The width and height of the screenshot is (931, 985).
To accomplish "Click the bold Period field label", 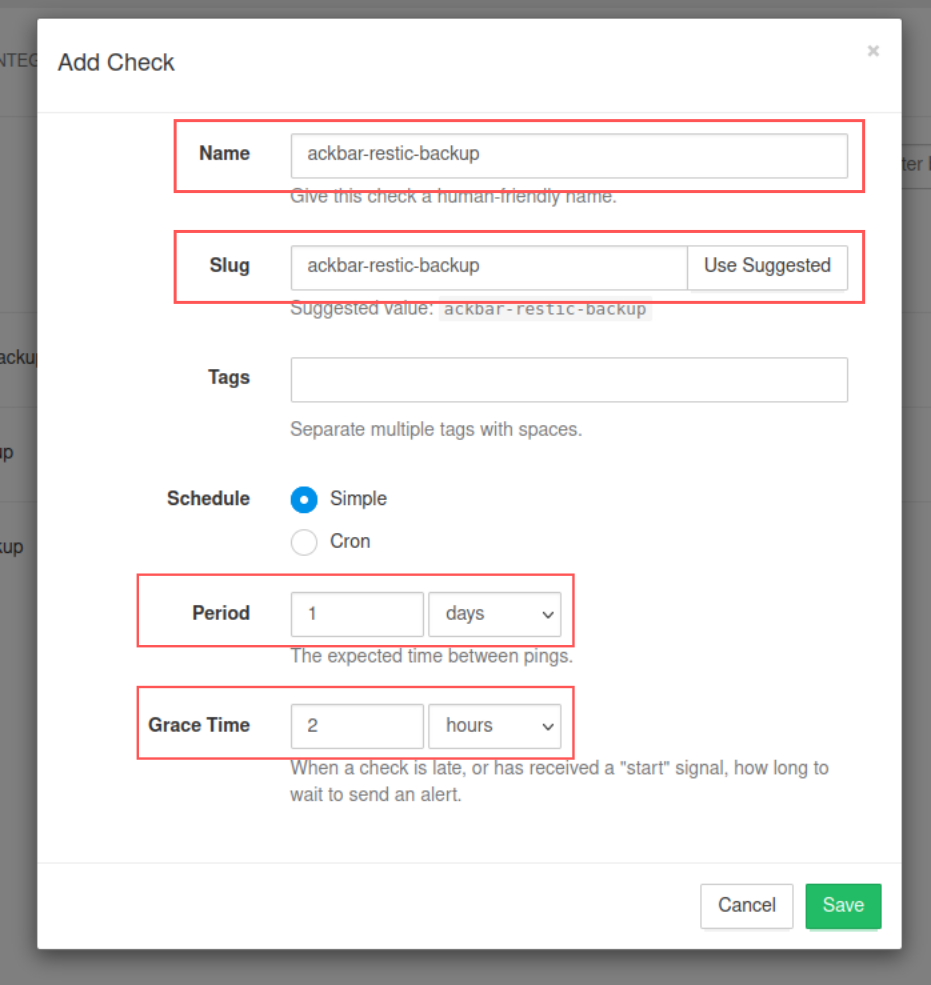I will 221,613.
